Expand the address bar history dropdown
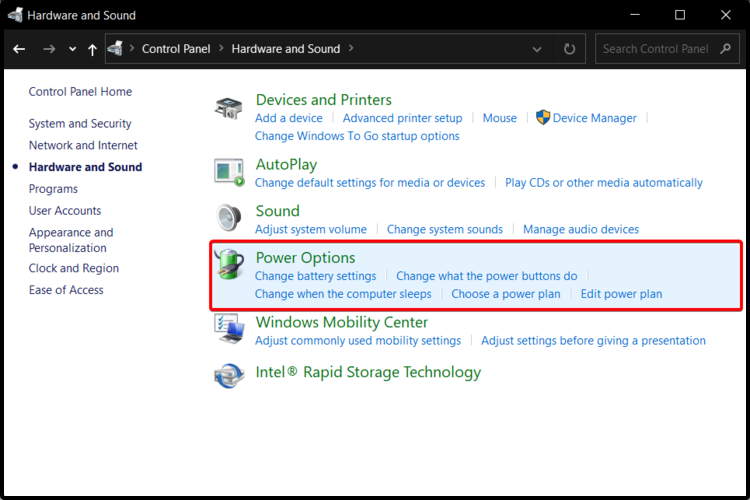Screen dimensions: 750x500 (537, 49)
